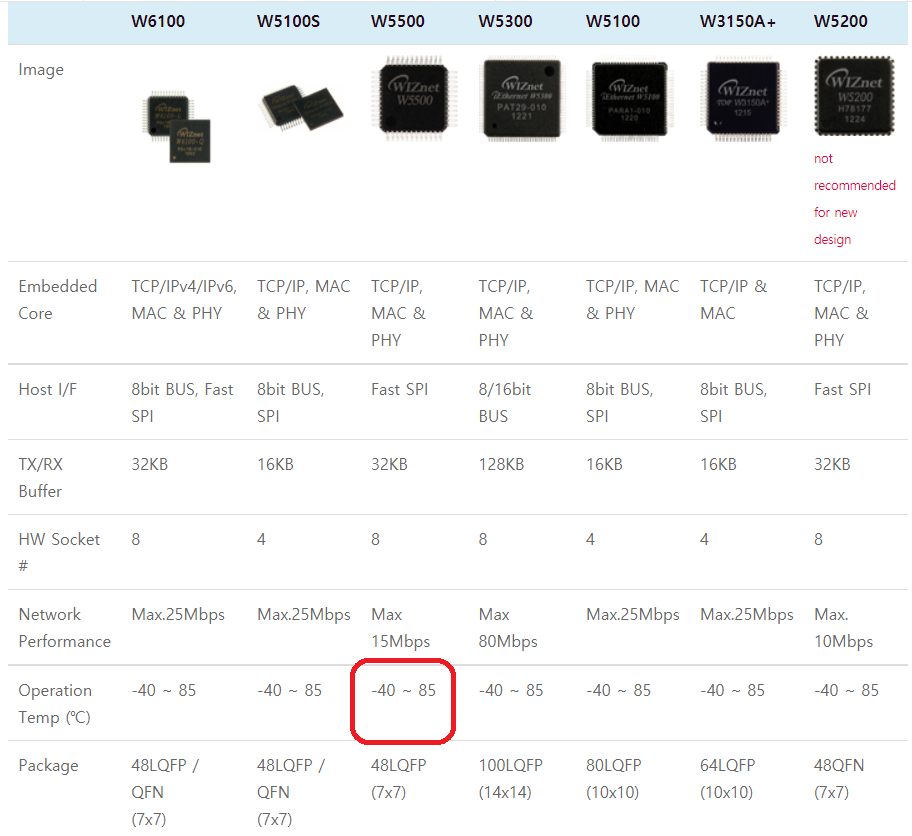
Task: Click W5100S's HW socket count '4'
Action: tap(261, 539)
